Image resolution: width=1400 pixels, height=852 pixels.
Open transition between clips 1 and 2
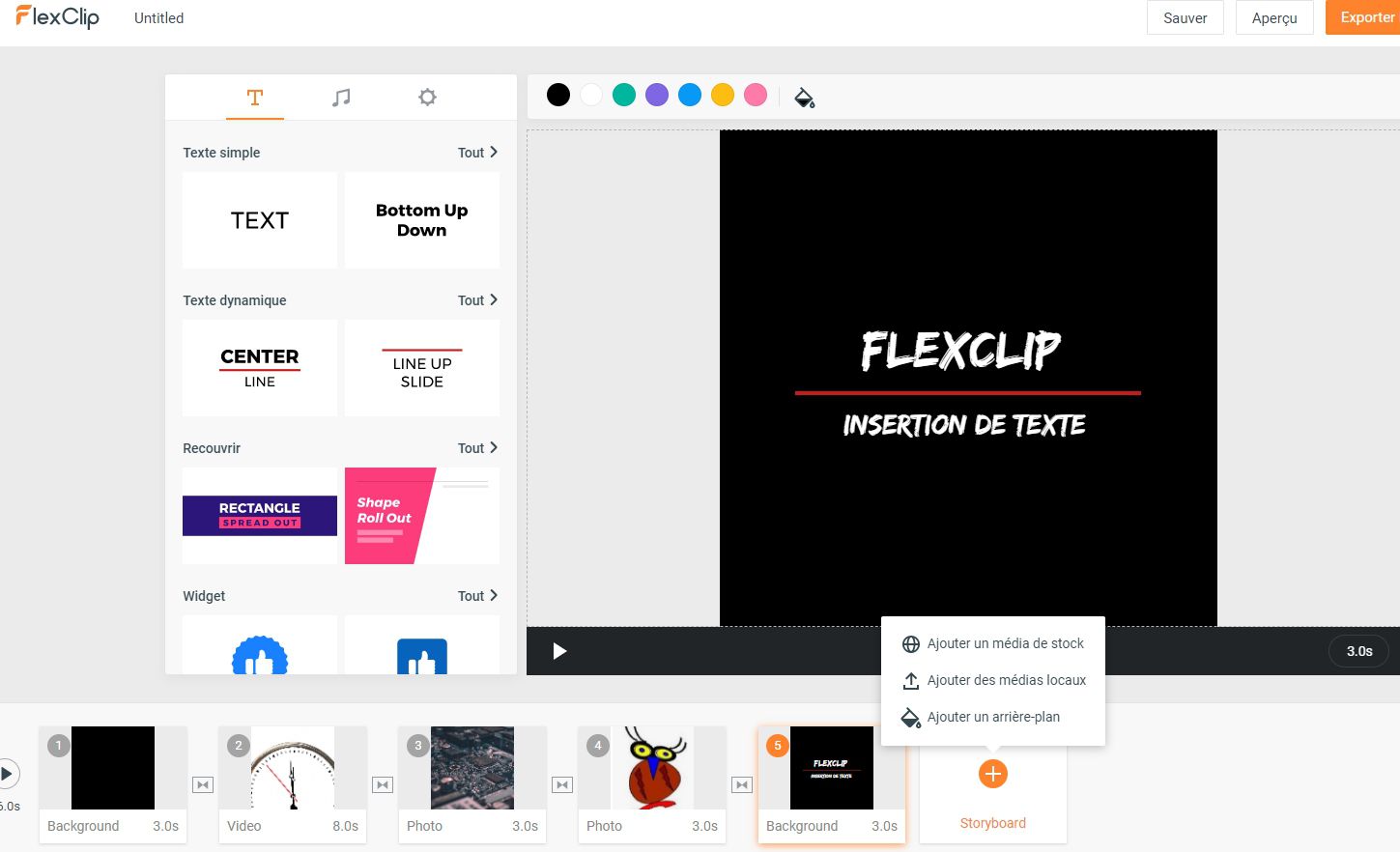click(203, 784)
